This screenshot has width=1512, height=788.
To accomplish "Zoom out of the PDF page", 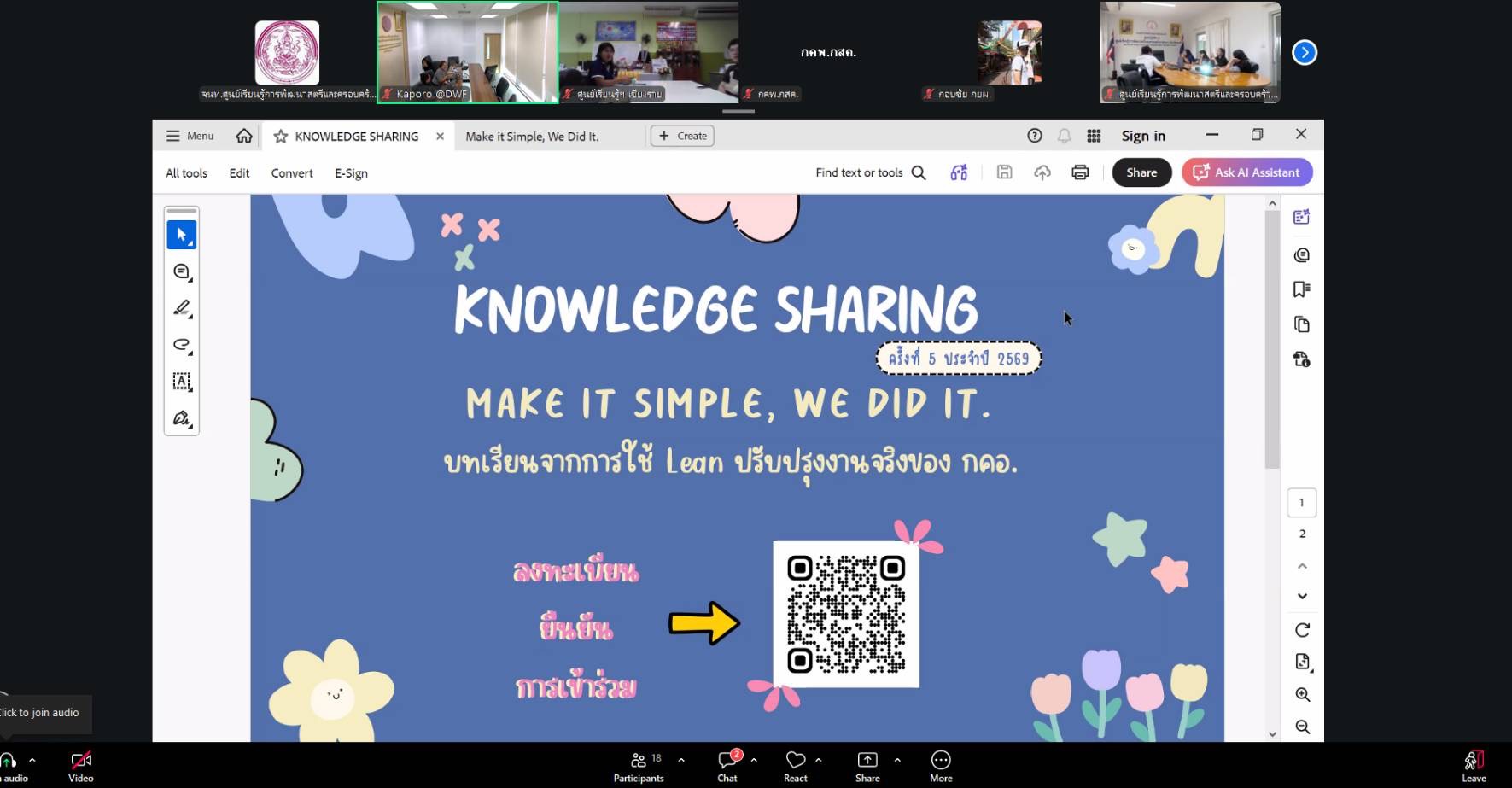I will [1302, 727].
